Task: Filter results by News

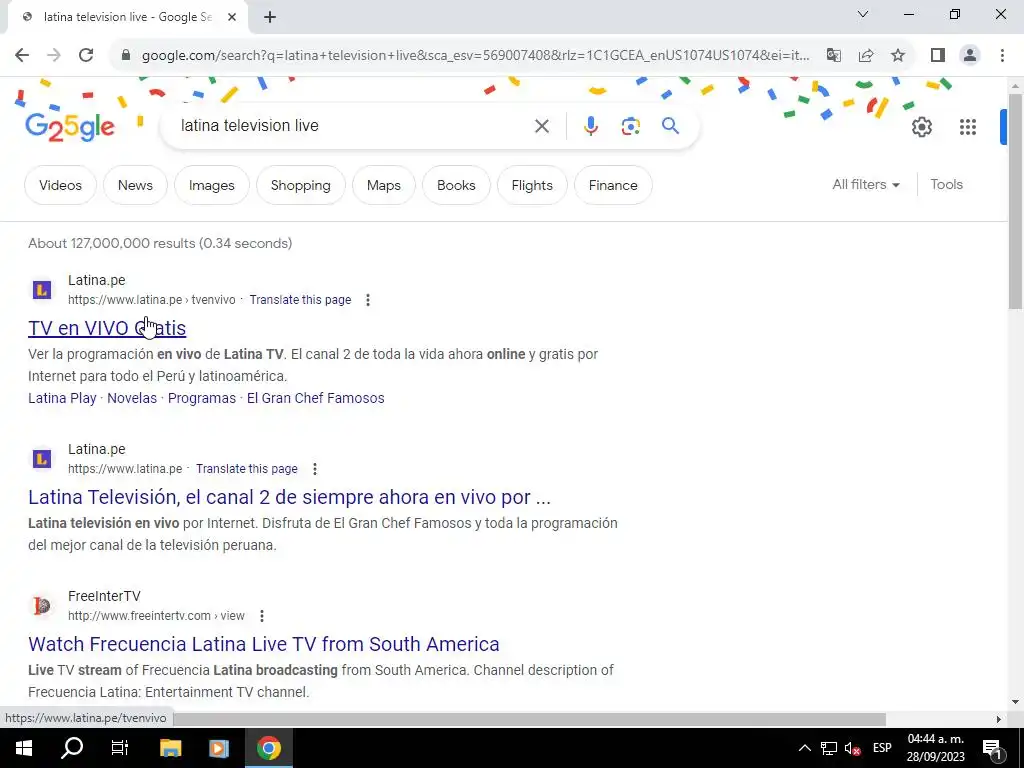Action: 135,185
